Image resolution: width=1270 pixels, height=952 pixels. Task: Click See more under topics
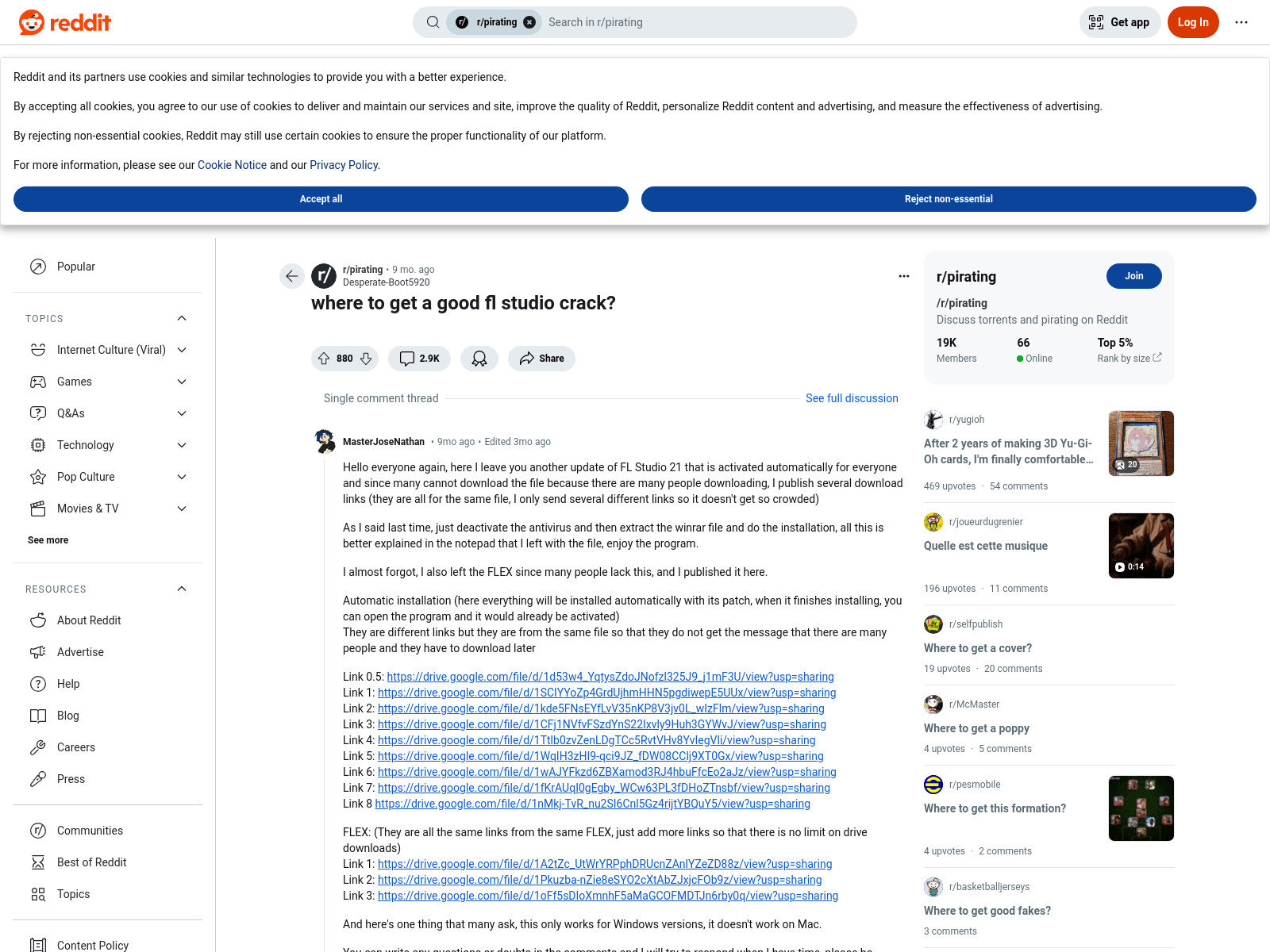click(48, 540)
